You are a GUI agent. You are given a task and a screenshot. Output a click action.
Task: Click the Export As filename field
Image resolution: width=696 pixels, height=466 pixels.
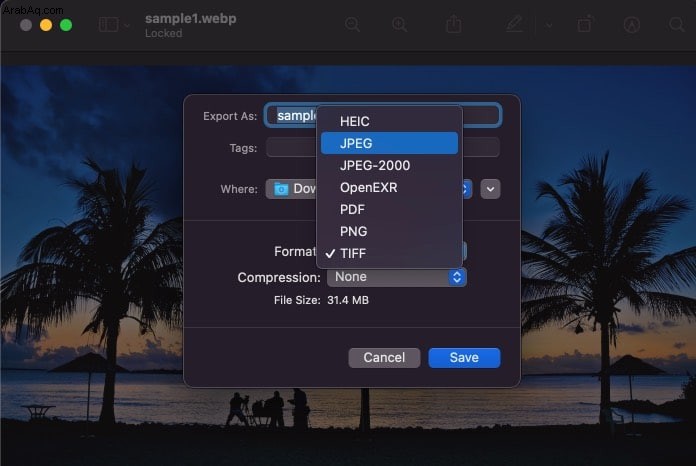pos(383,115)
